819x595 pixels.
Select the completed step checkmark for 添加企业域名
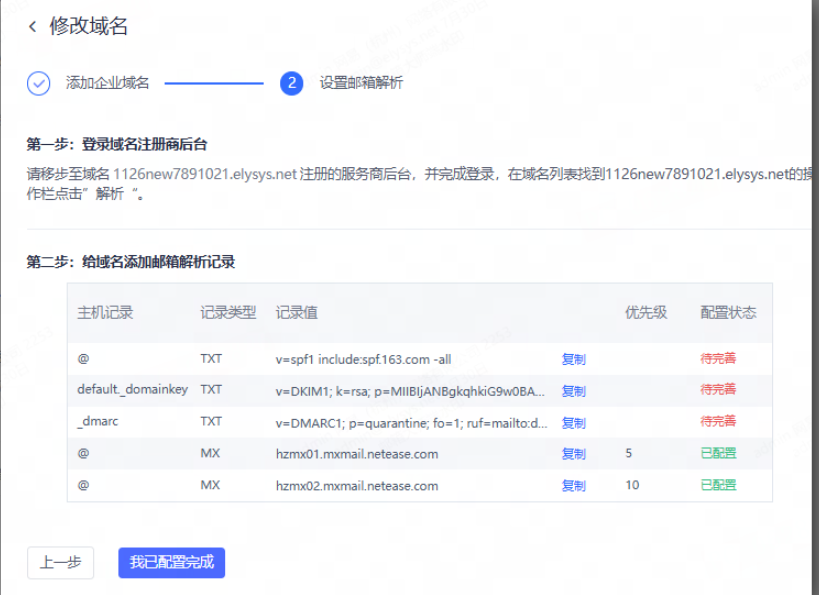[39, 84]
